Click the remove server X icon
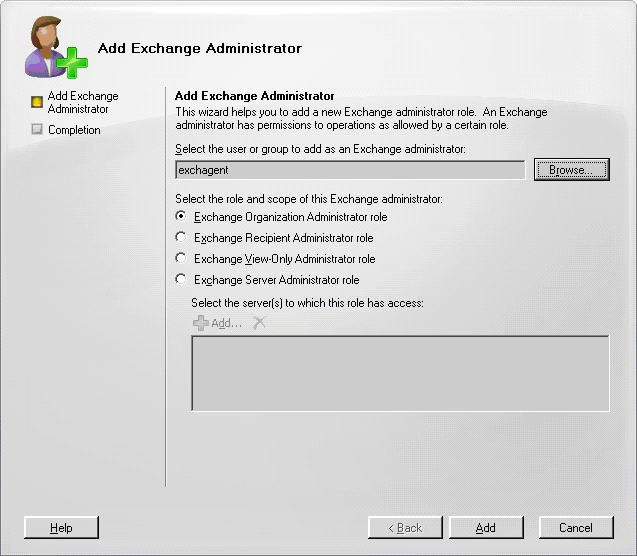The height and width of the screenshot is (556, 637). 259,323
